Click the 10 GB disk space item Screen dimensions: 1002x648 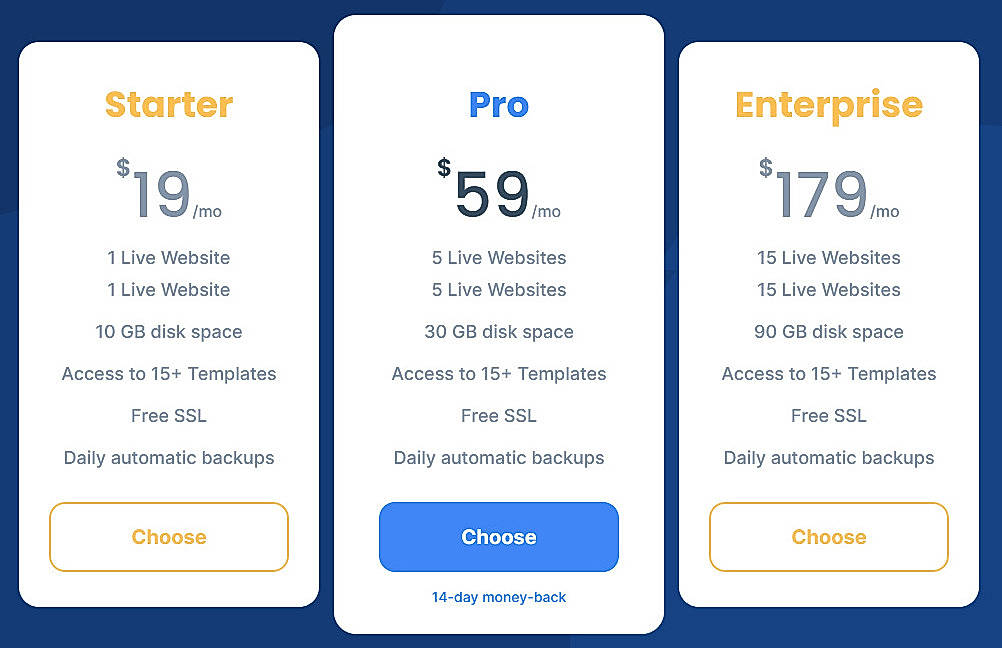tap(168, 332)
